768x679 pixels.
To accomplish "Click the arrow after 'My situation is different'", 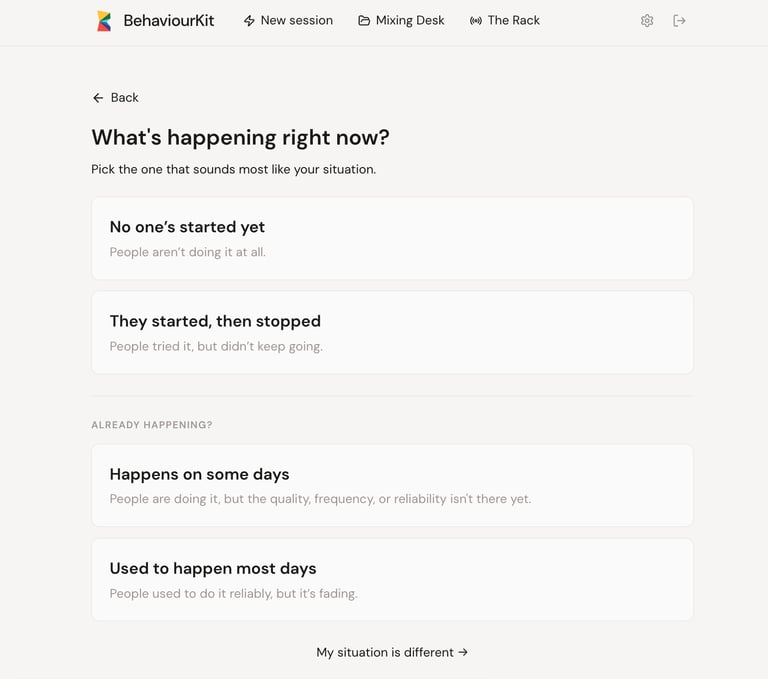I will (x=463, y=652).
